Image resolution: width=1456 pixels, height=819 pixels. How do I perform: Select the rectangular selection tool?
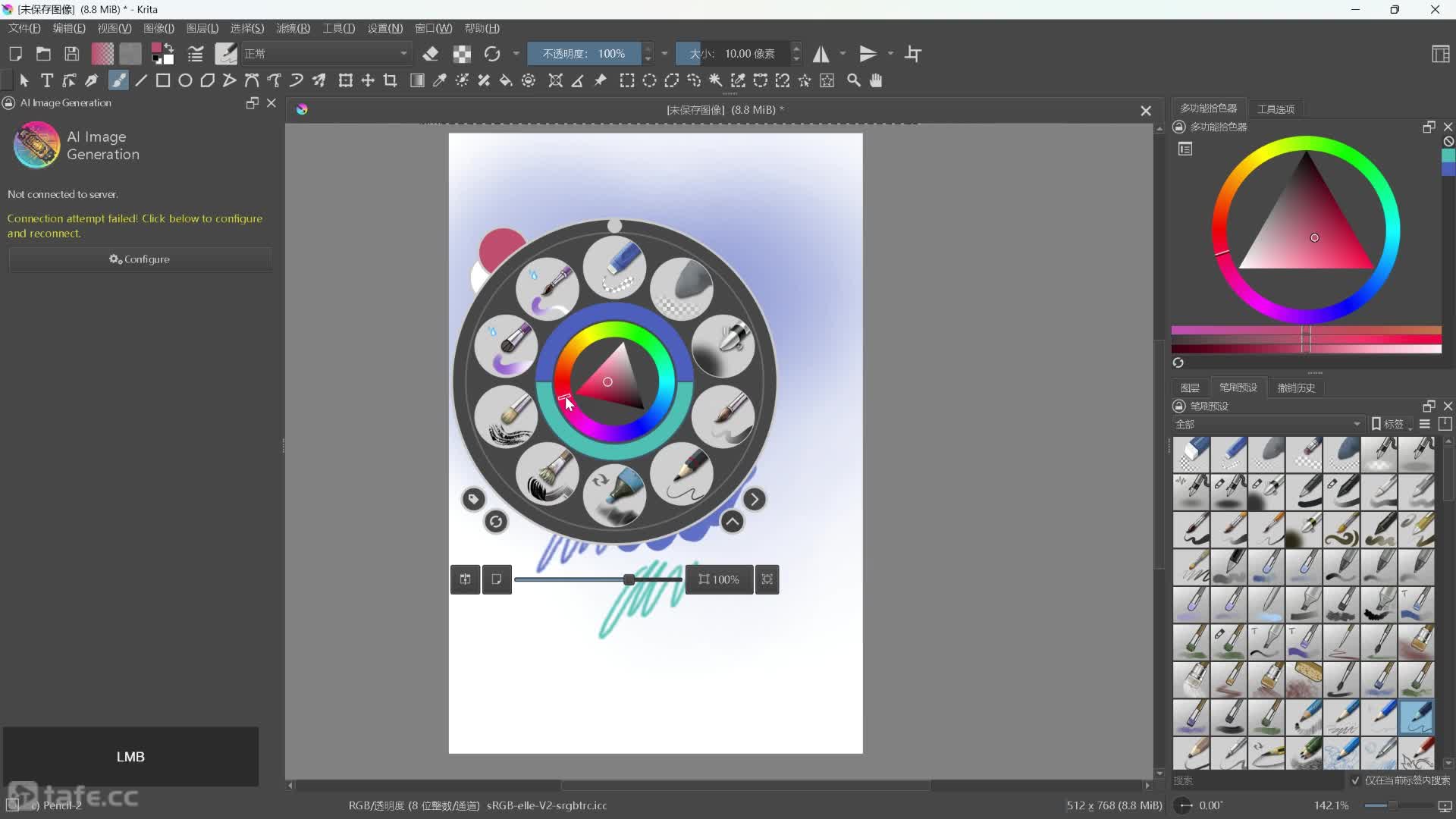click(627, 80)
